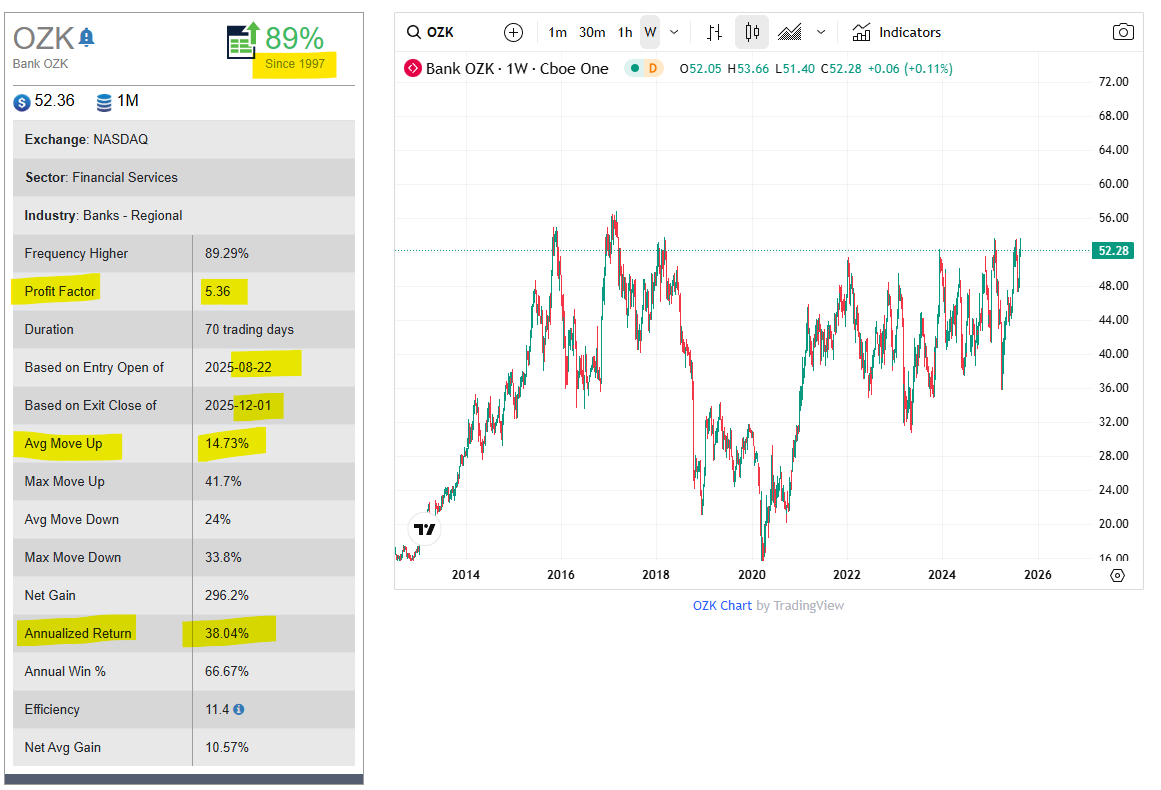Click the Frequency Higher value 89.29%
The width and height of the screenshot is (1161, 790).
[x=227, y=253]
